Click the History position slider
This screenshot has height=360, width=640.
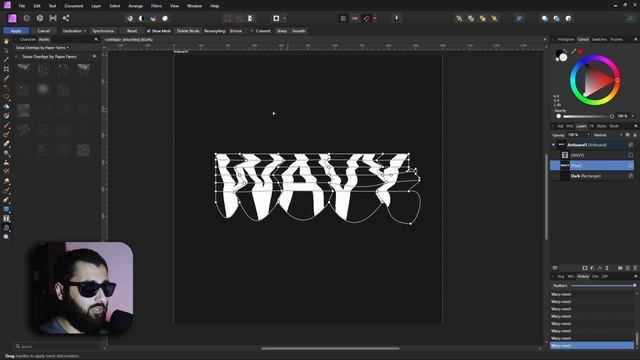603,286
